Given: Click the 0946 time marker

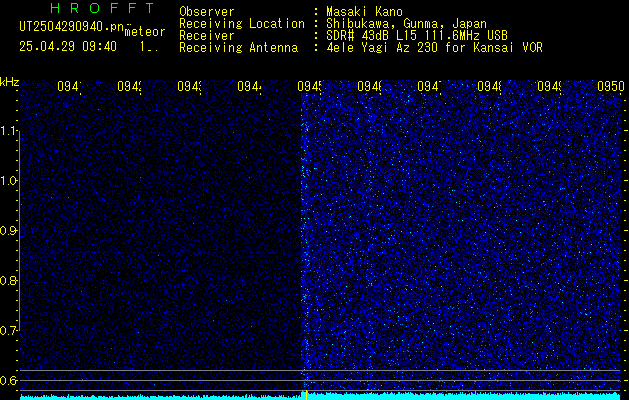Looking at the screenshot, I should pyautogui.click(x=369, y=86).
